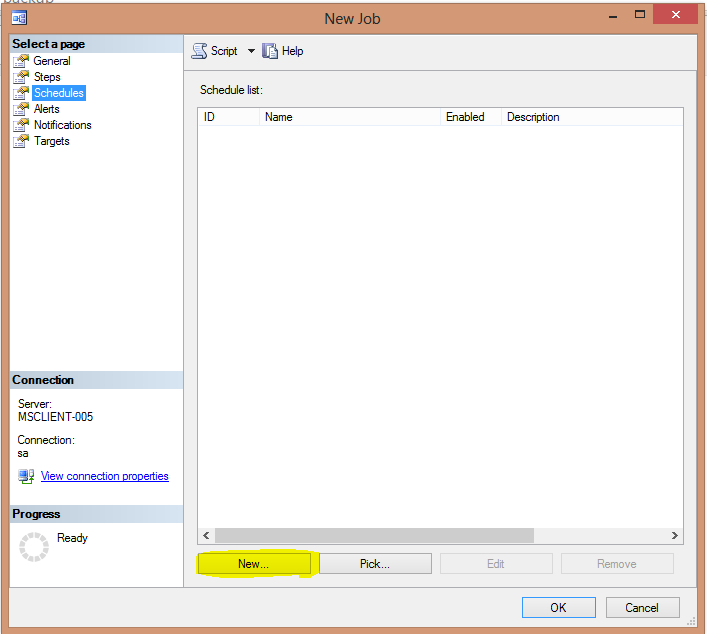The image size is (707, 634).
Task: Click the Help toolbar icon
Action: click(x=270, y=51)
